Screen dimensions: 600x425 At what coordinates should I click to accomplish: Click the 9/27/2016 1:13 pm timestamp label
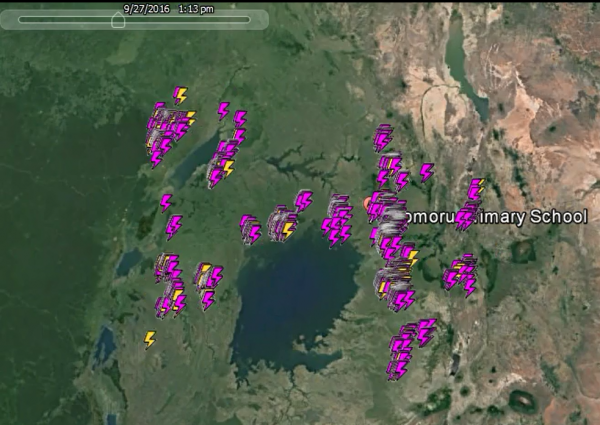click(x=168, y=9)
